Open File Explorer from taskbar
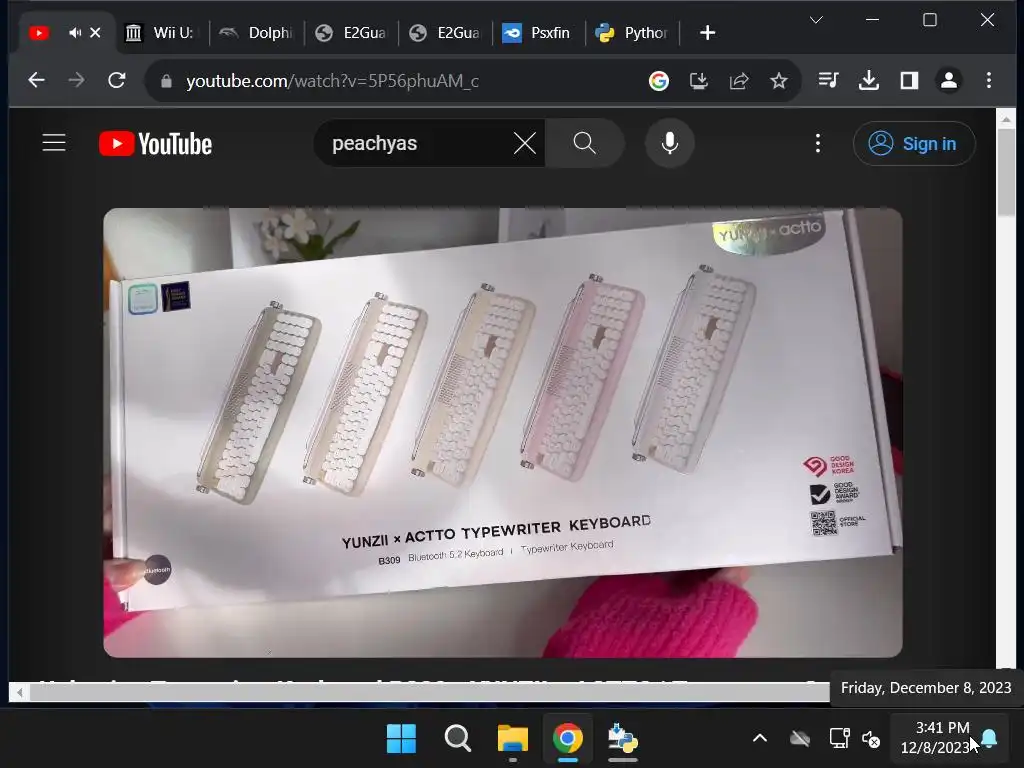 [513, 739]
